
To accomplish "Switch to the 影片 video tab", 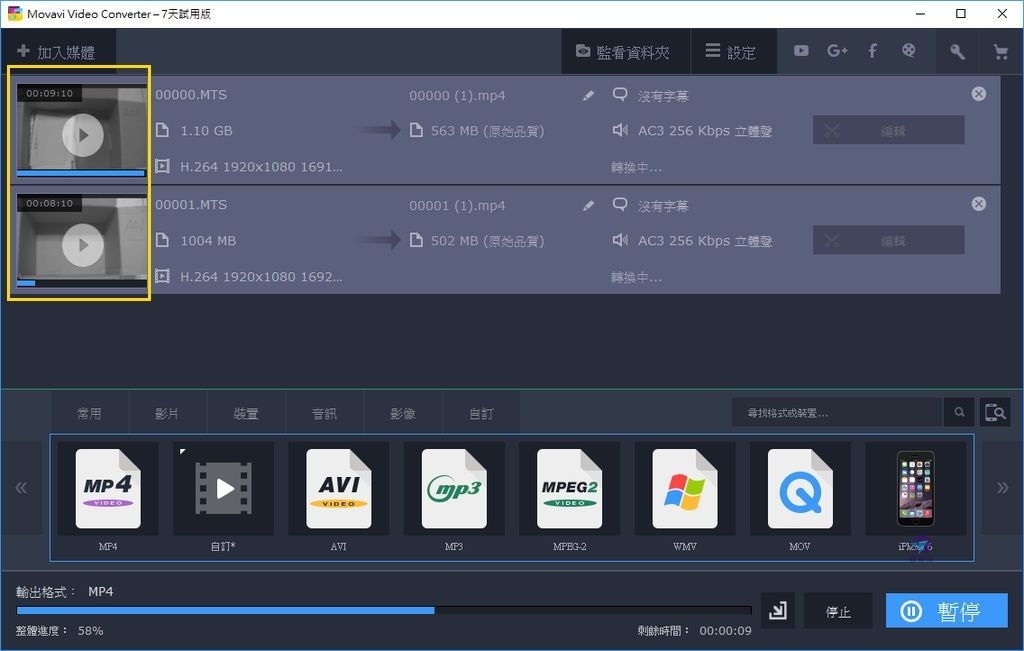I will [x=167, y=413].
